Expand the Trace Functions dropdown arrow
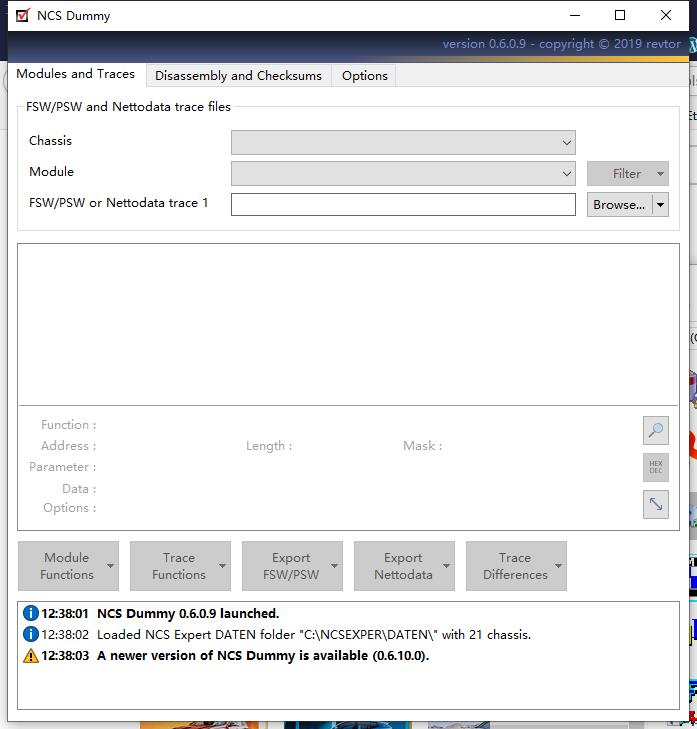This screenshot has width=697, height=729. pos(223,566)
